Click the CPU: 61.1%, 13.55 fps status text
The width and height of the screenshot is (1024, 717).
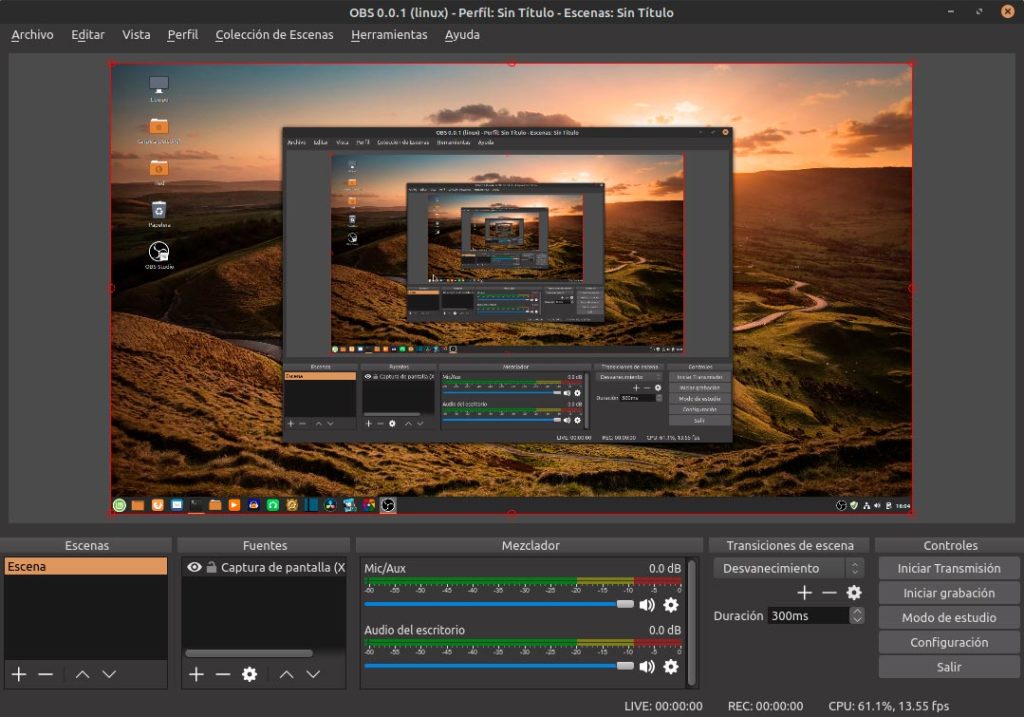(x=889, y=706)
